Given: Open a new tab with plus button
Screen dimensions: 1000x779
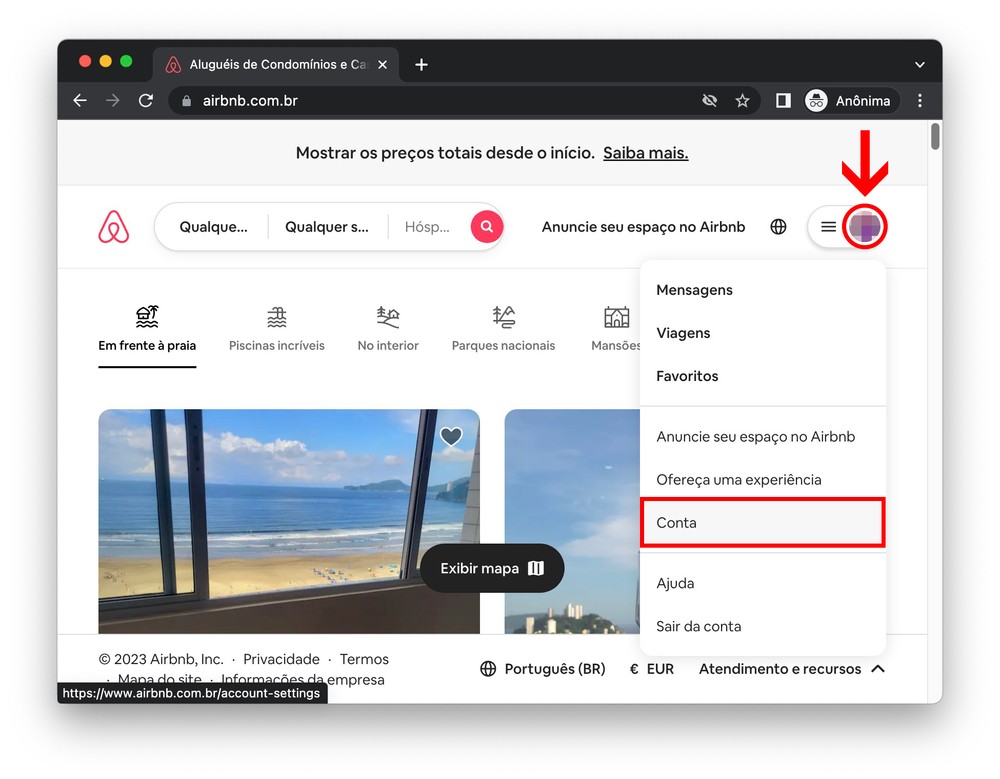Looking at the screenshot, I should tap(421, 64).
